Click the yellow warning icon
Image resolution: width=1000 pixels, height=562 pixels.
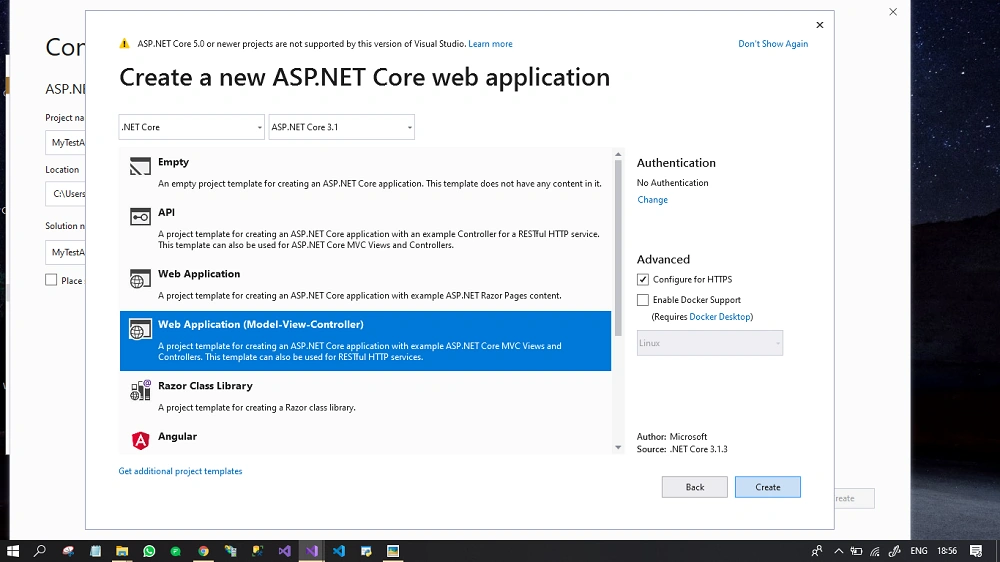pyautogui.click(x=124, y=43)
